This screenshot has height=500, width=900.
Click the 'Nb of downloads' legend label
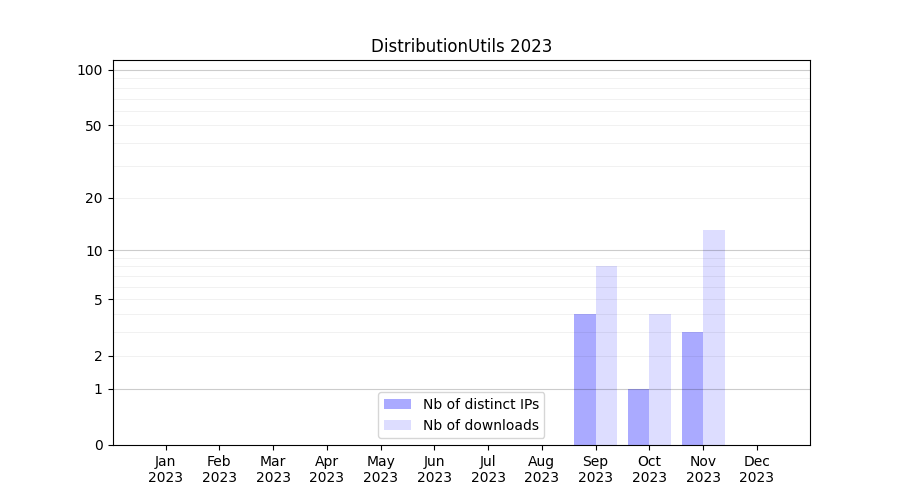[x=480, y=425]
